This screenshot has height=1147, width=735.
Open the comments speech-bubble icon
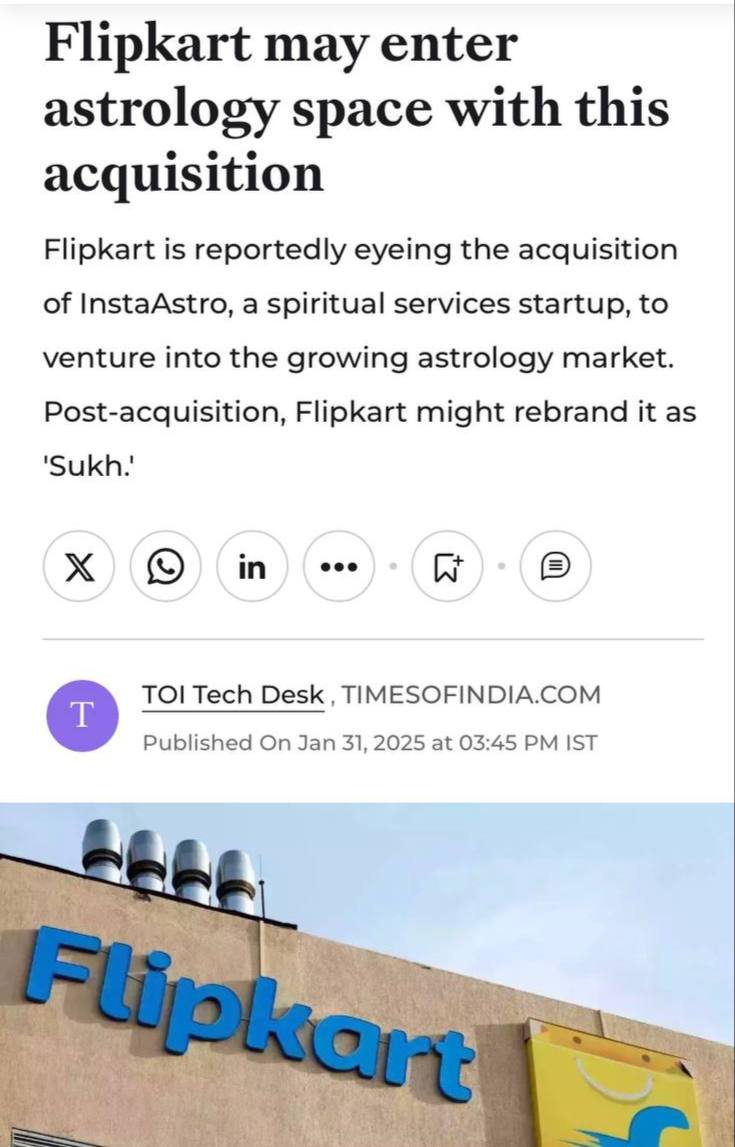555,567
